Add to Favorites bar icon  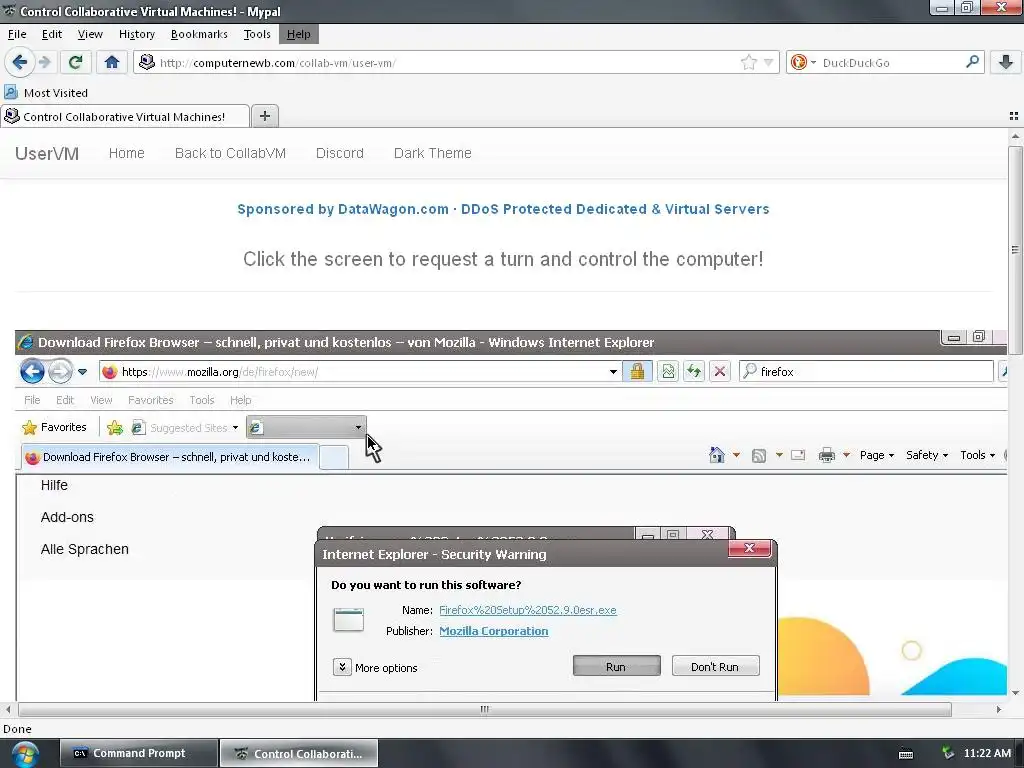pos(115,428)
